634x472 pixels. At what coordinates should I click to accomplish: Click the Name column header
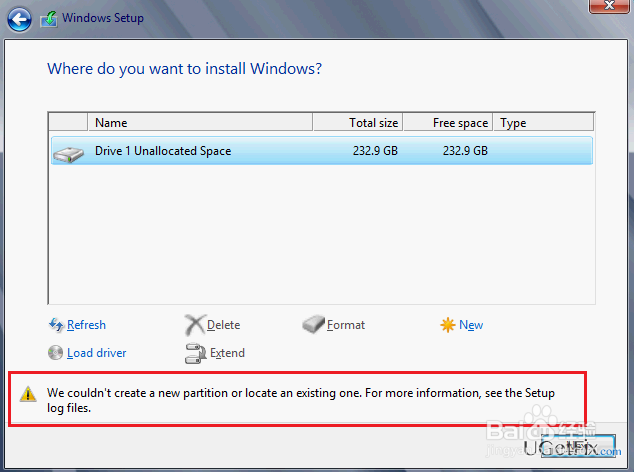point(200,122)
